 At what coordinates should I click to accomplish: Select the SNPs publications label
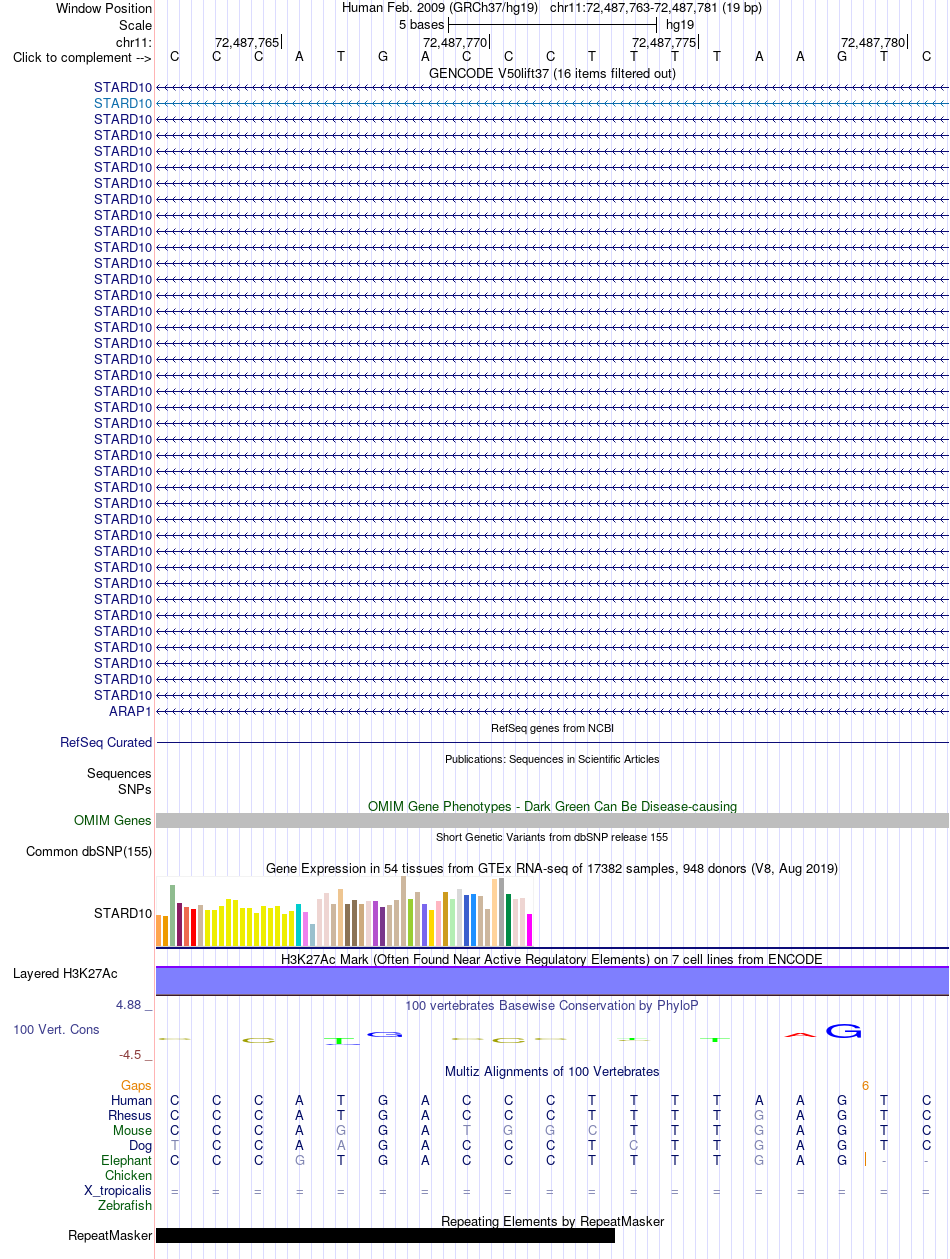pos(135,789)
